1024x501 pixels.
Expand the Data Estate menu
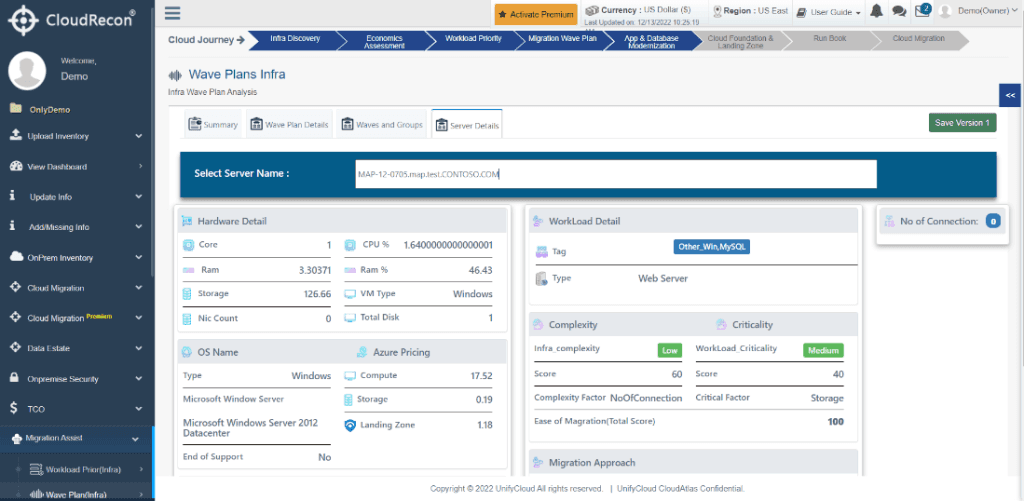pyautogui.click(x=138, y=348)
